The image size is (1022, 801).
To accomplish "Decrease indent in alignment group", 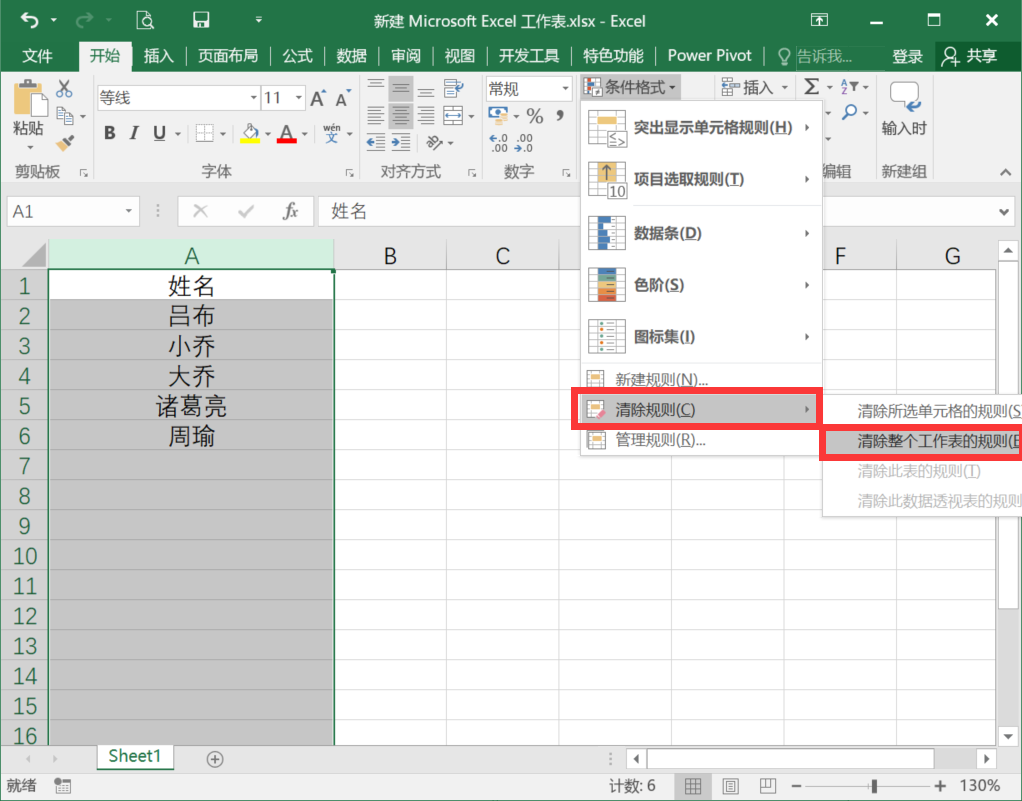I will pos(376,142).
